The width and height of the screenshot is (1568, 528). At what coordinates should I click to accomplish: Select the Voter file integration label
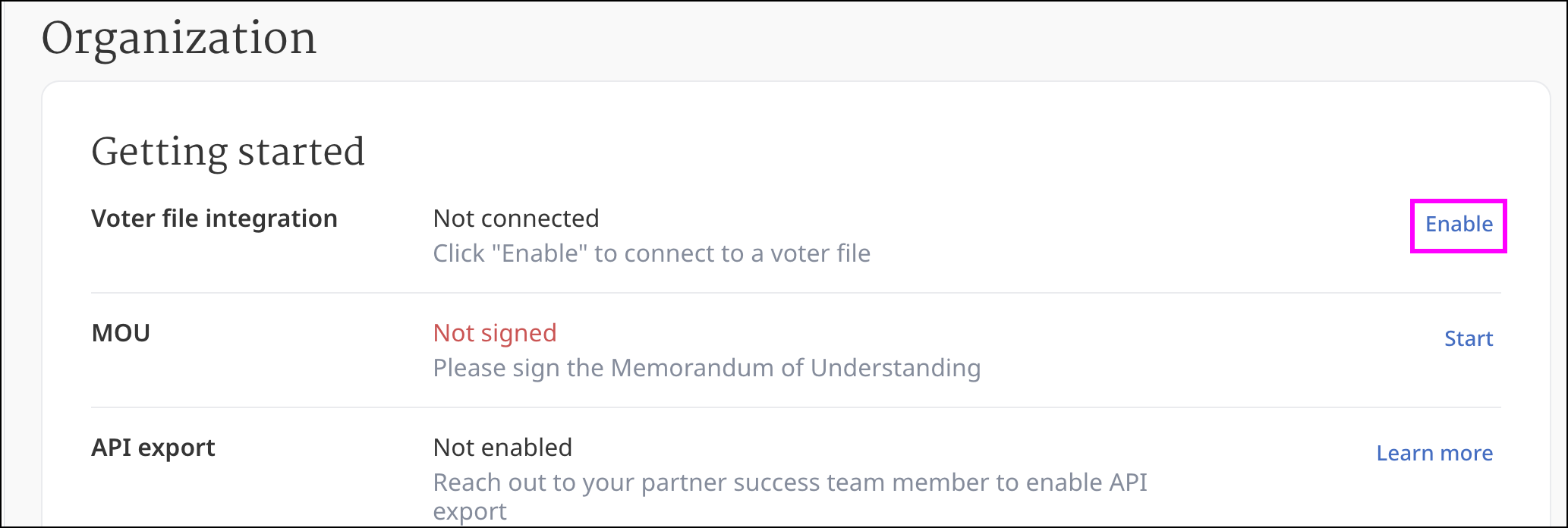(214, 219)
